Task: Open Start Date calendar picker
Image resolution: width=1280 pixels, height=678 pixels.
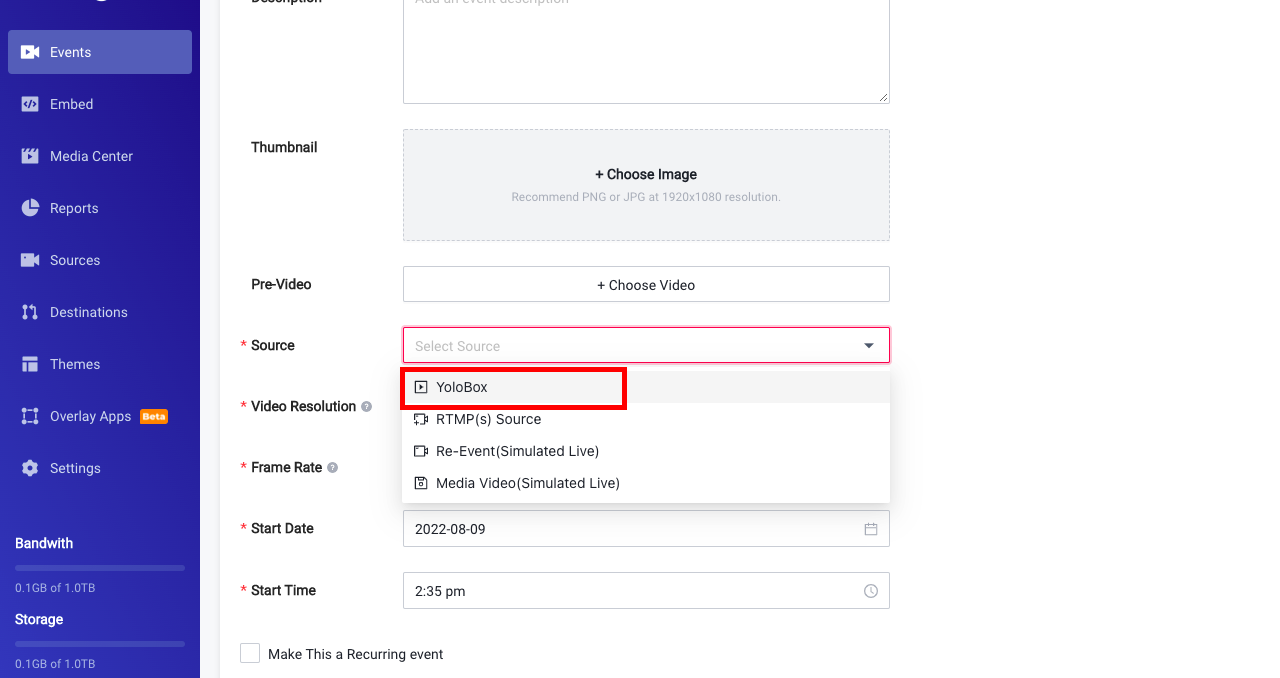Action: pos(871,529)
